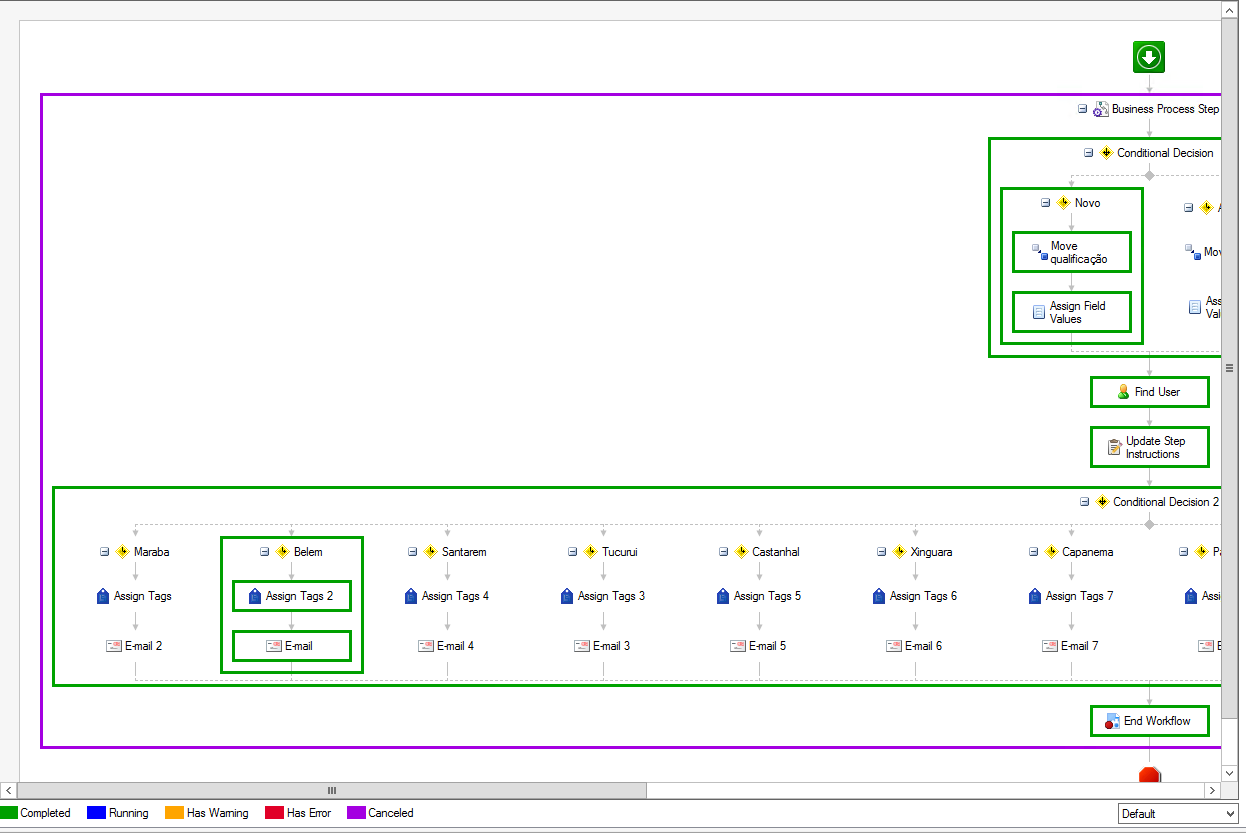Collapse the Xinguara branch
1246x833 pixels.
[881, 551]
